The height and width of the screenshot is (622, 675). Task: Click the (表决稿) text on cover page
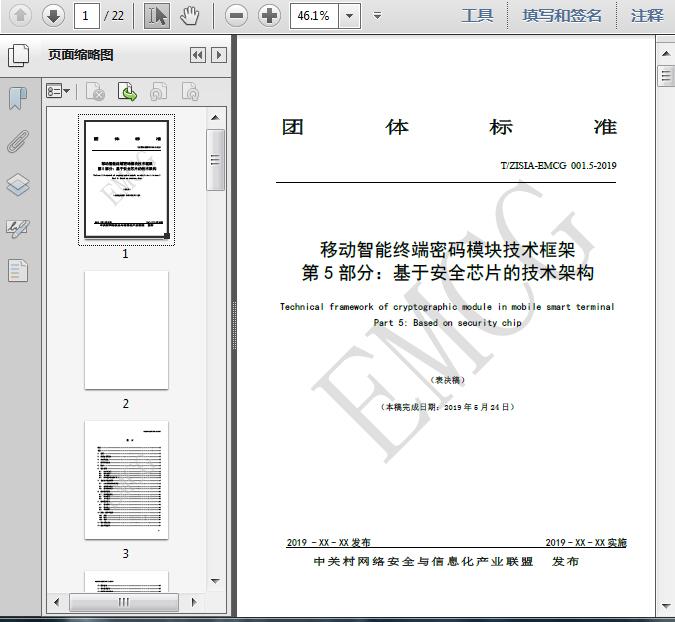(448, 380)
